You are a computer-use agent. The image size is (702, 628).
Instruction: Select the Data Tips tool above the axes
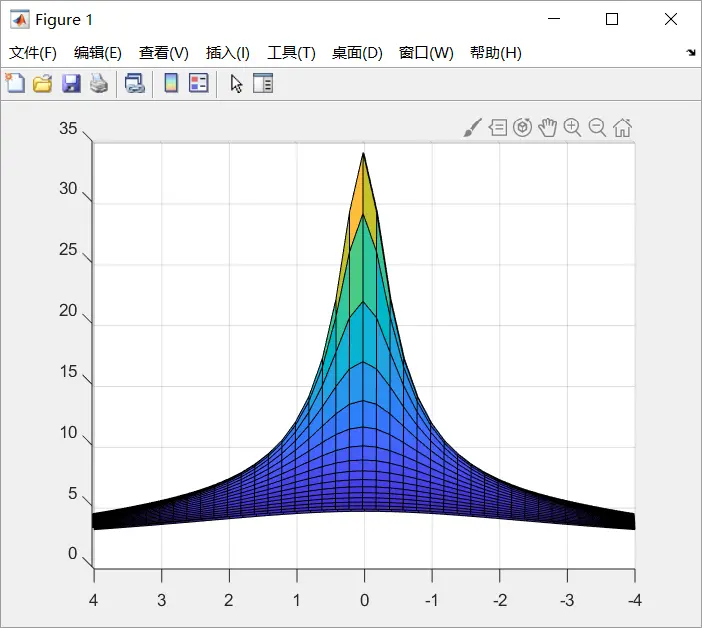[497, 128]
